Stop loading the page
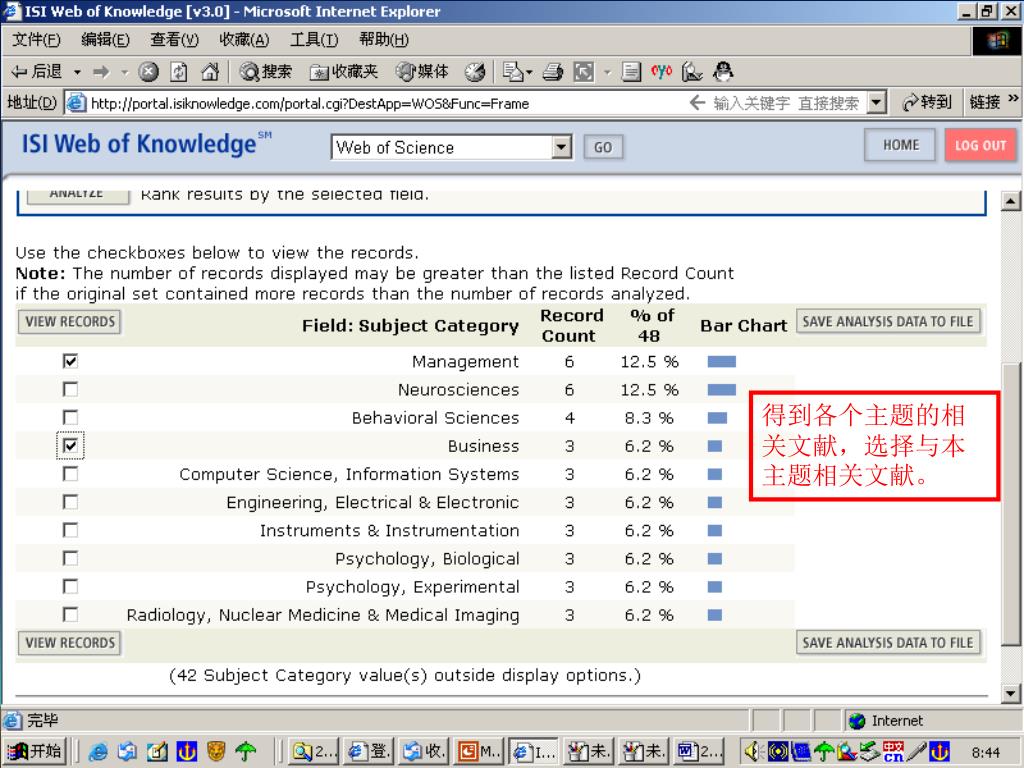Image resolution: width=1024 pixels, height=768 pixels. [148, 71]
